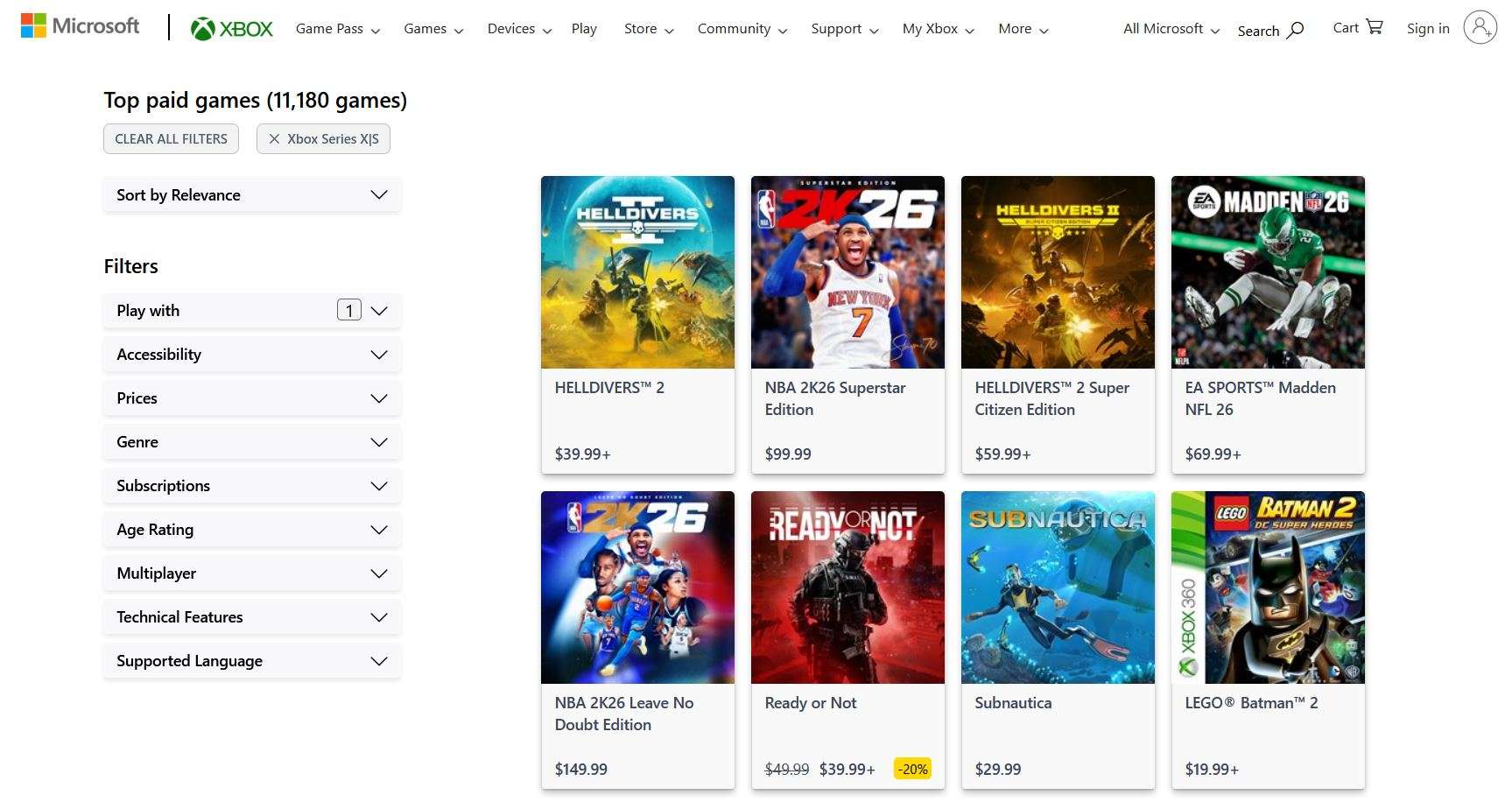
Task: Open the shopping cart icon
Action: (x=1375, y=27)
